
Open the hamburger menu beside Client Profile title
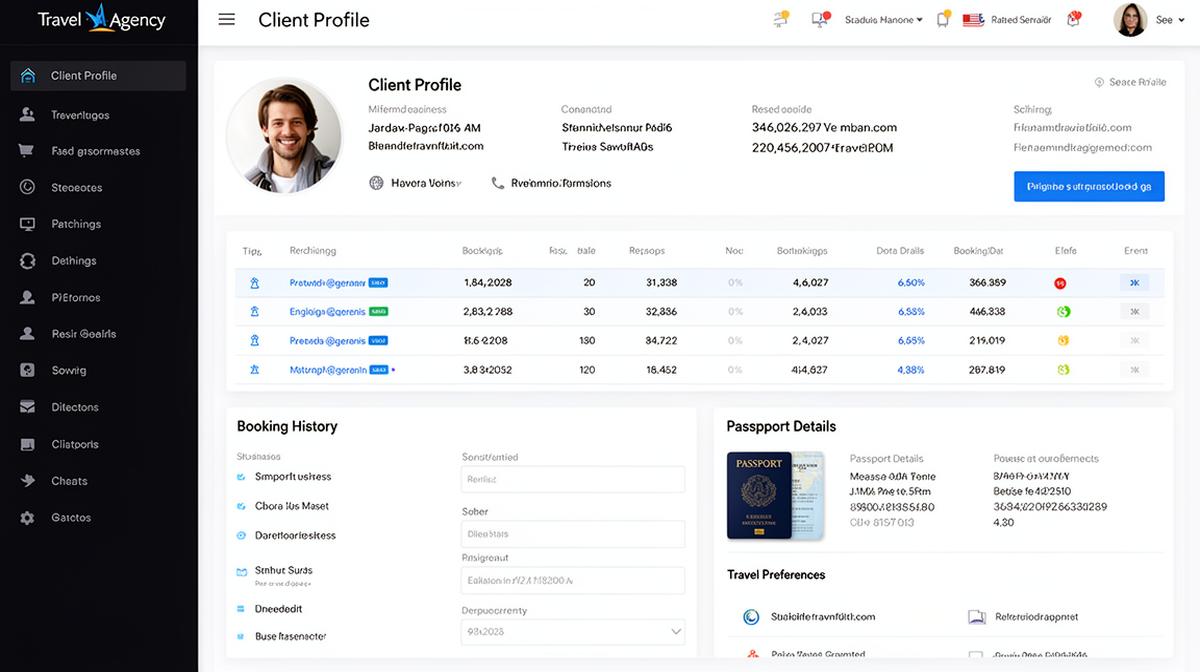click(x=226, y=19)
